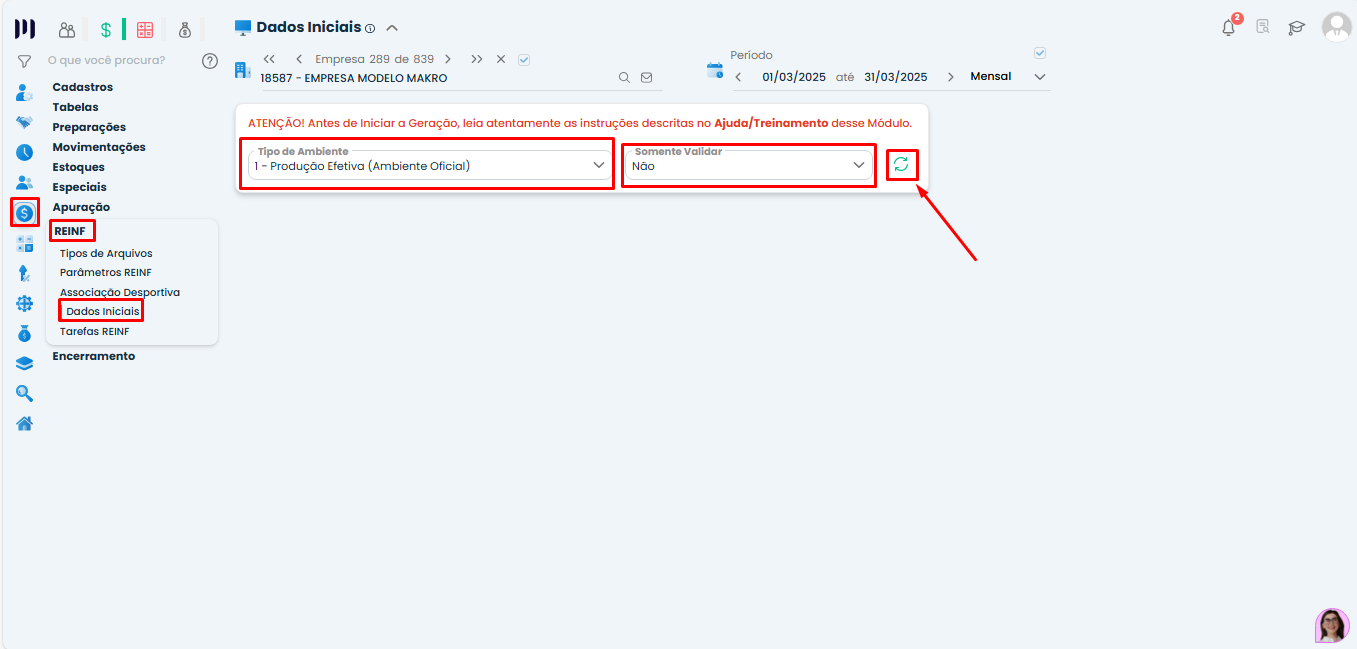The width and height of the screenshot is (1357, 649).
Task: Toggle the checkbox above the period selector
Action: pyautogui.click(x=1040, y=53)
